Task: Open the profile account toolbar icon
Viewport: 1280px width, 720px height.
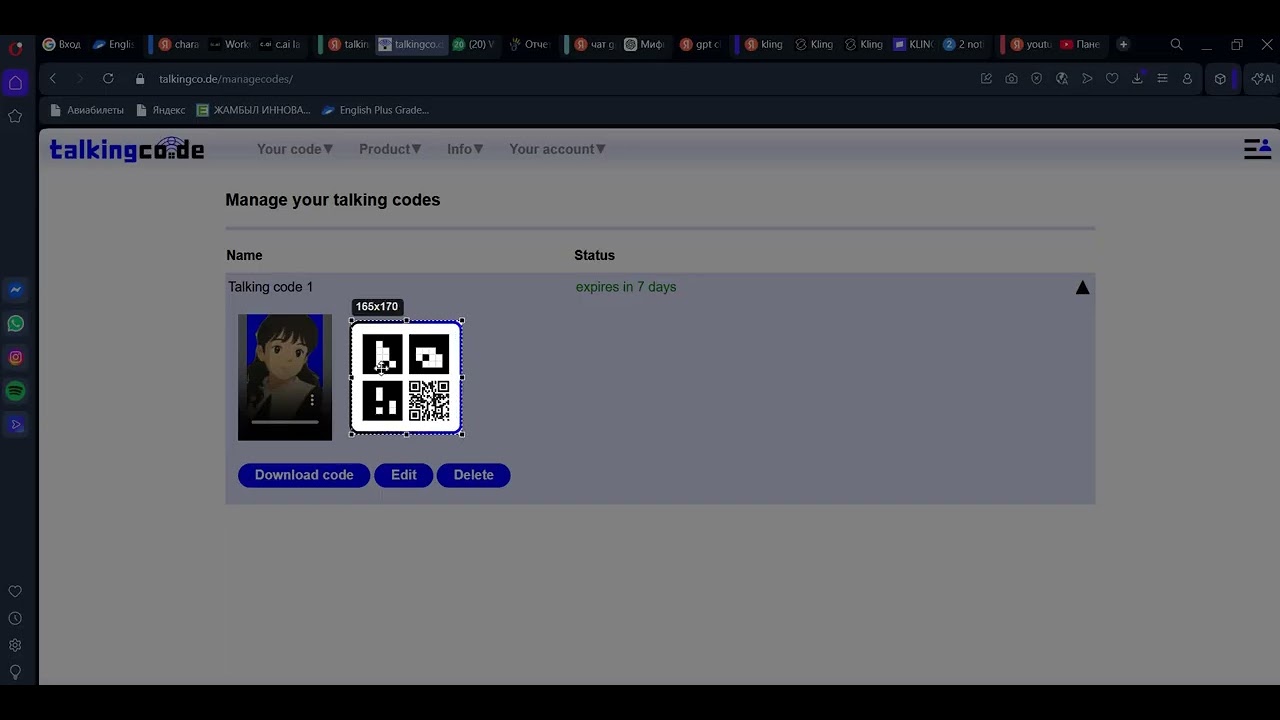Action: point(1187,79)
